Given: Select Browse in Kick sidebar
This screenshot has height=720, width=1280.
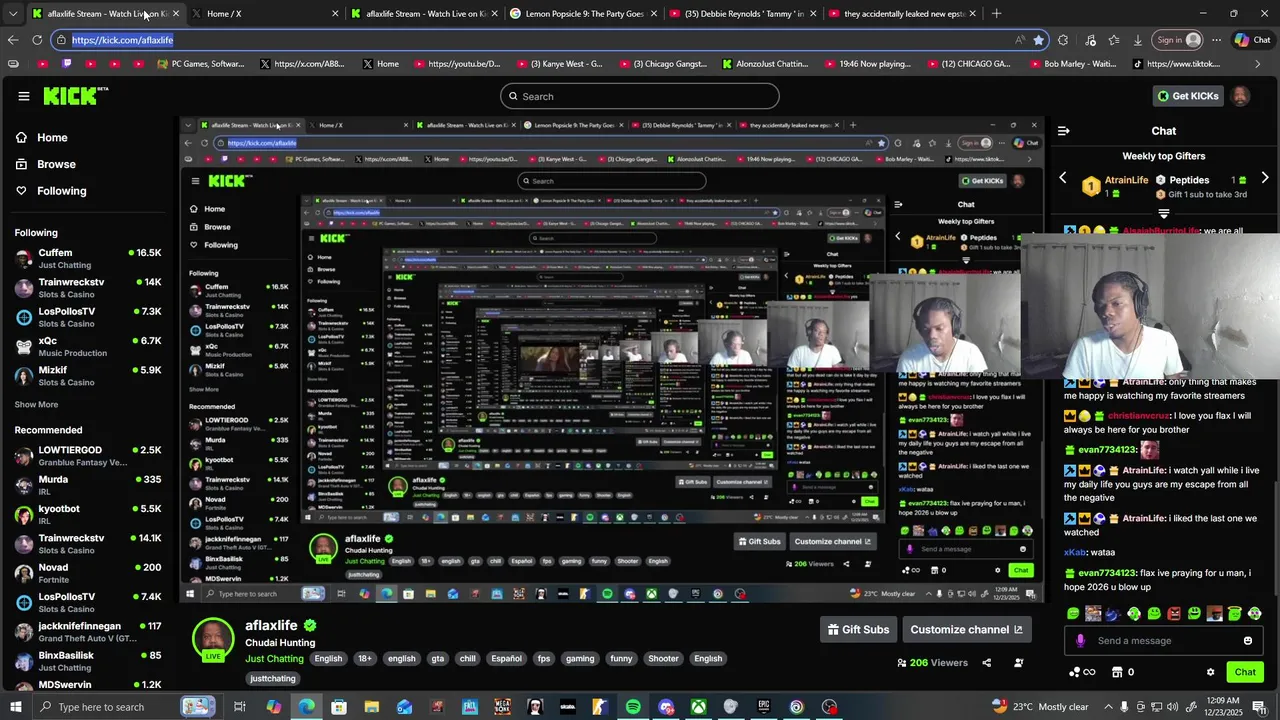Looking at the screenshot, I should click(46, 164).
